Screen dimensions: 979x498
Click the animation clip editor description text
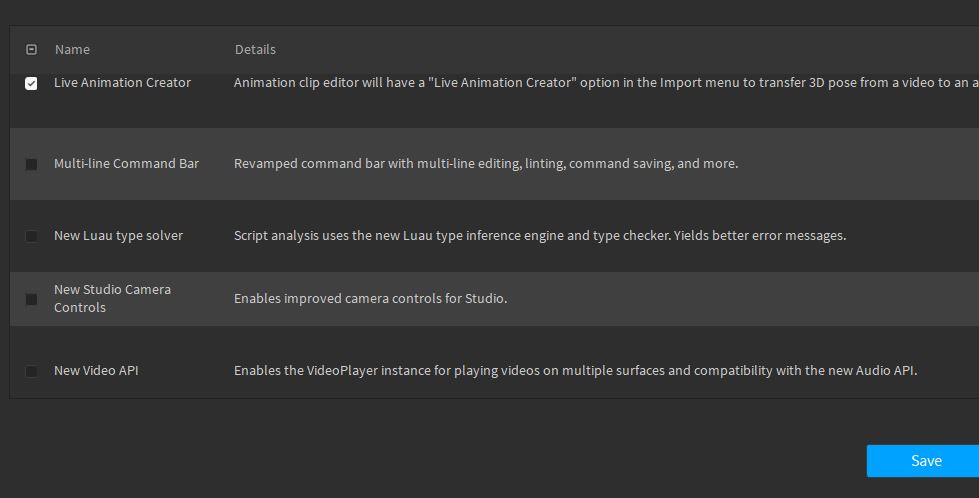[x=606, y=82]
